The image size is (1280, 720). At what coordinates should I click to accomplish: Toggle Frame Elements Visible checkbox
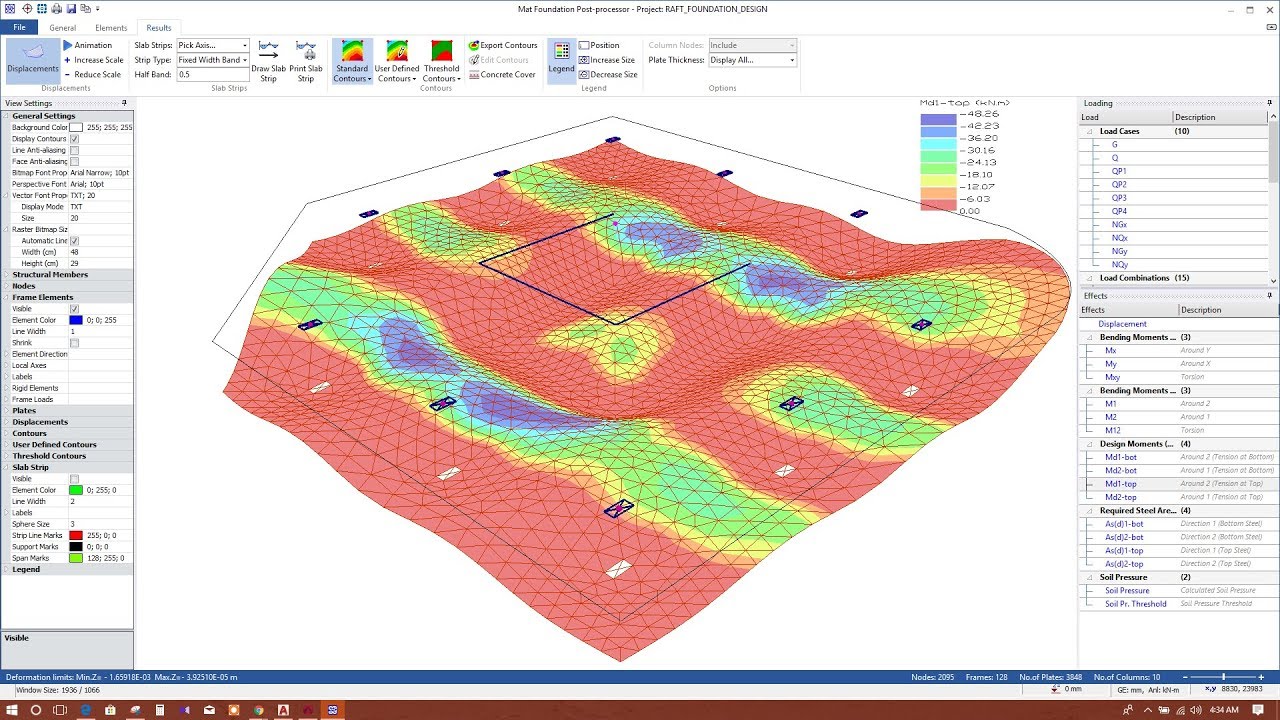(x=74, y=309)
